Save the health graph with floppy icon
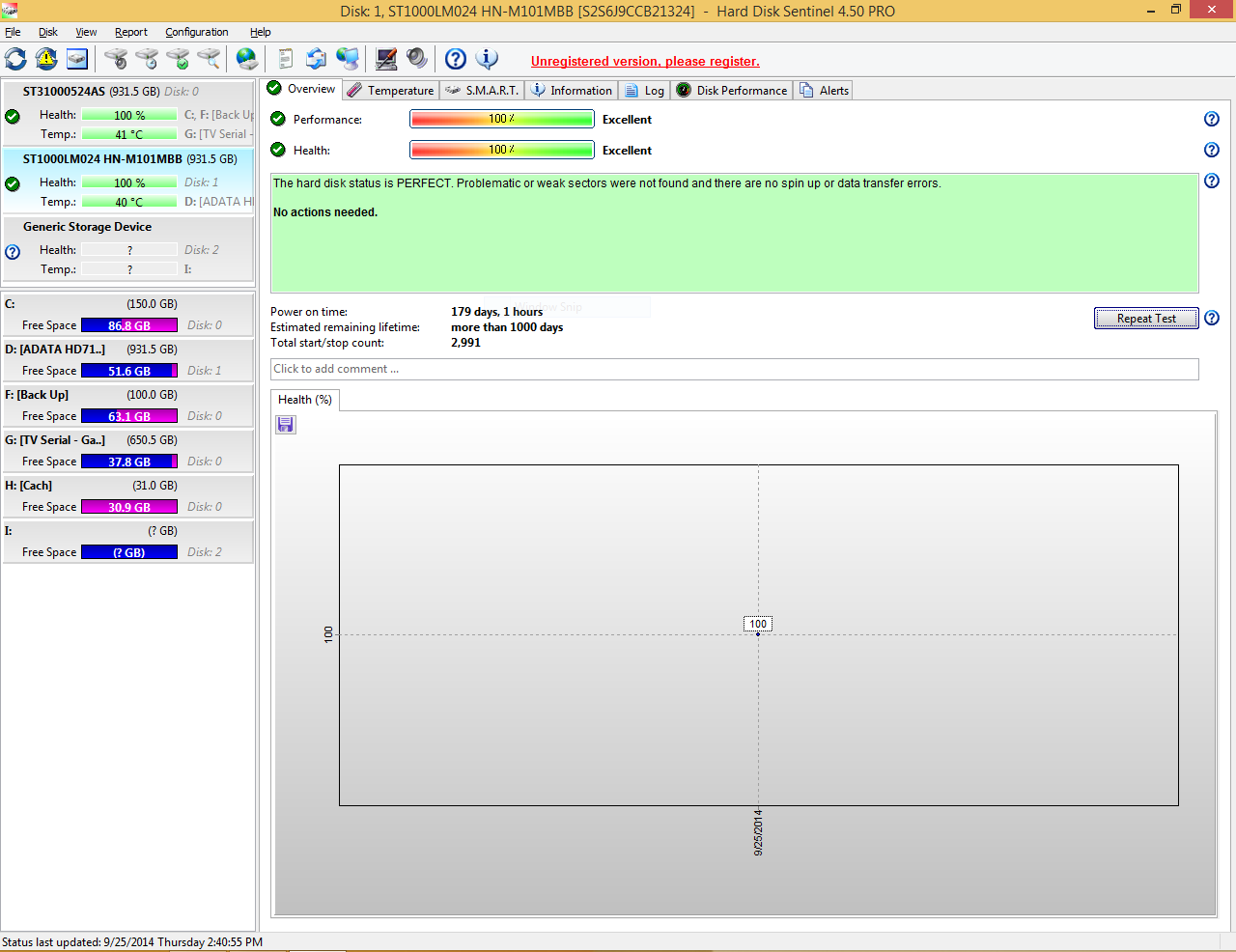 pos(286,425)
